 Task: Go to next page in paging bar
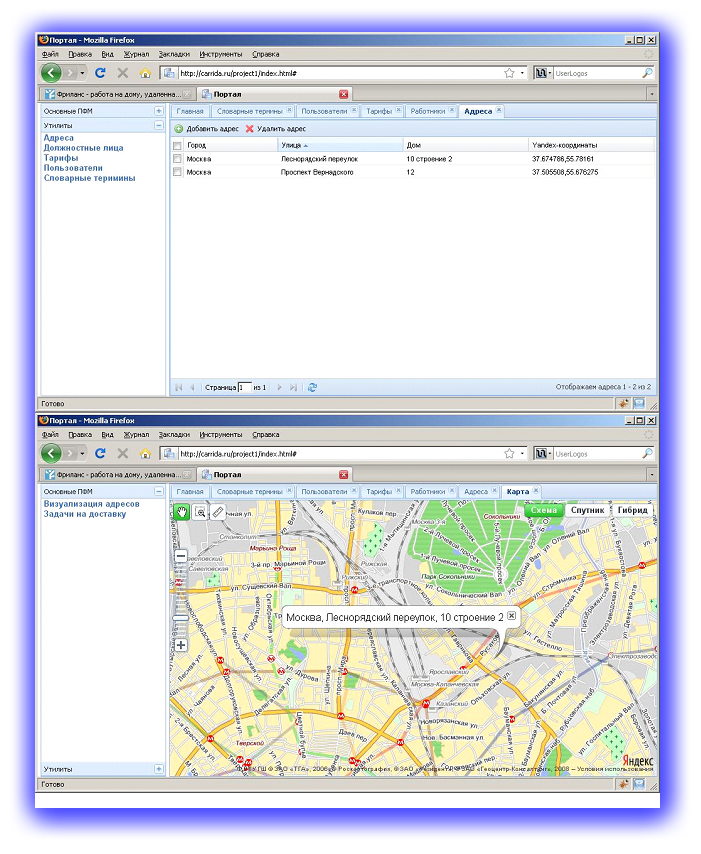279,388
